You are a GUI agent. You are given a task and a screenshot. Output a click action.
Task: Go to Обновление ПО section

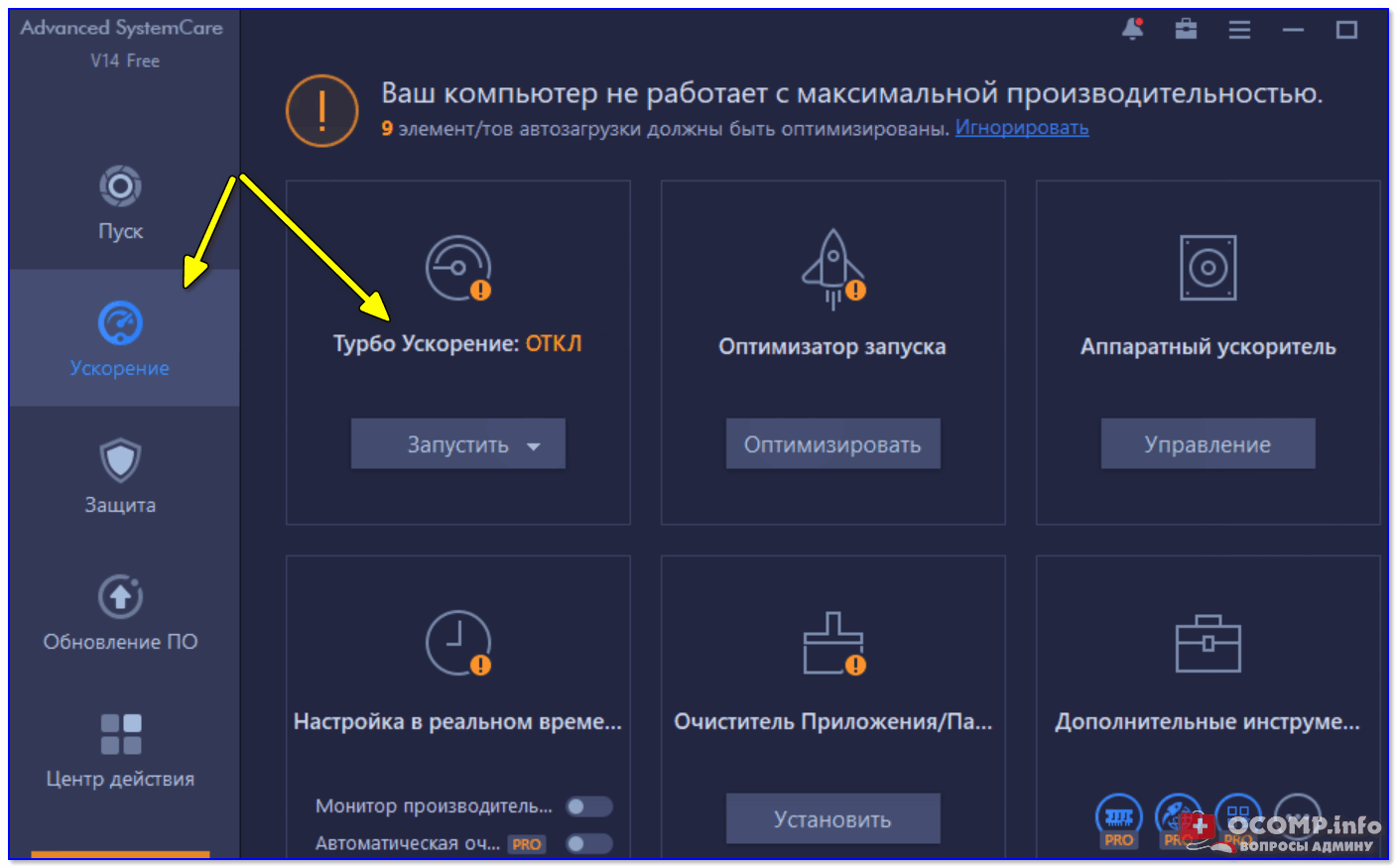pyautogui.click(x=120, y=613)
